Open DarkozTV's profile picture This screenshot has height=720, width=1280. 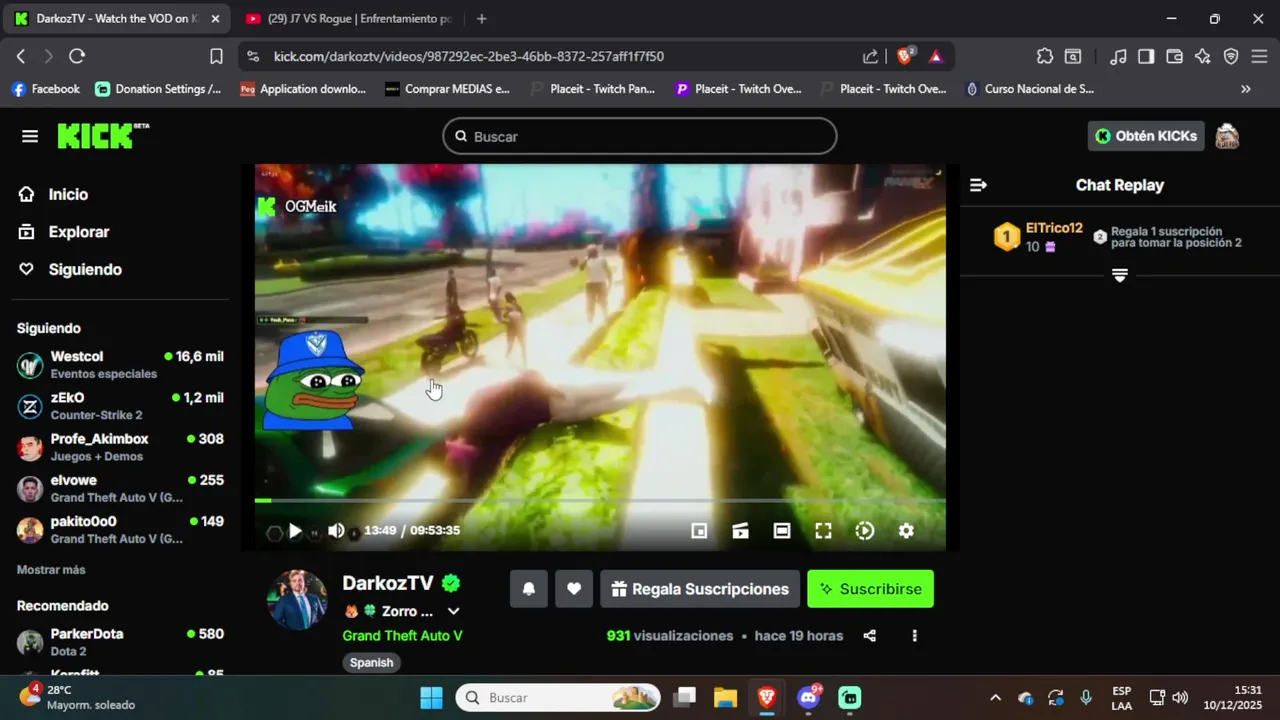(x=297, y=600)
